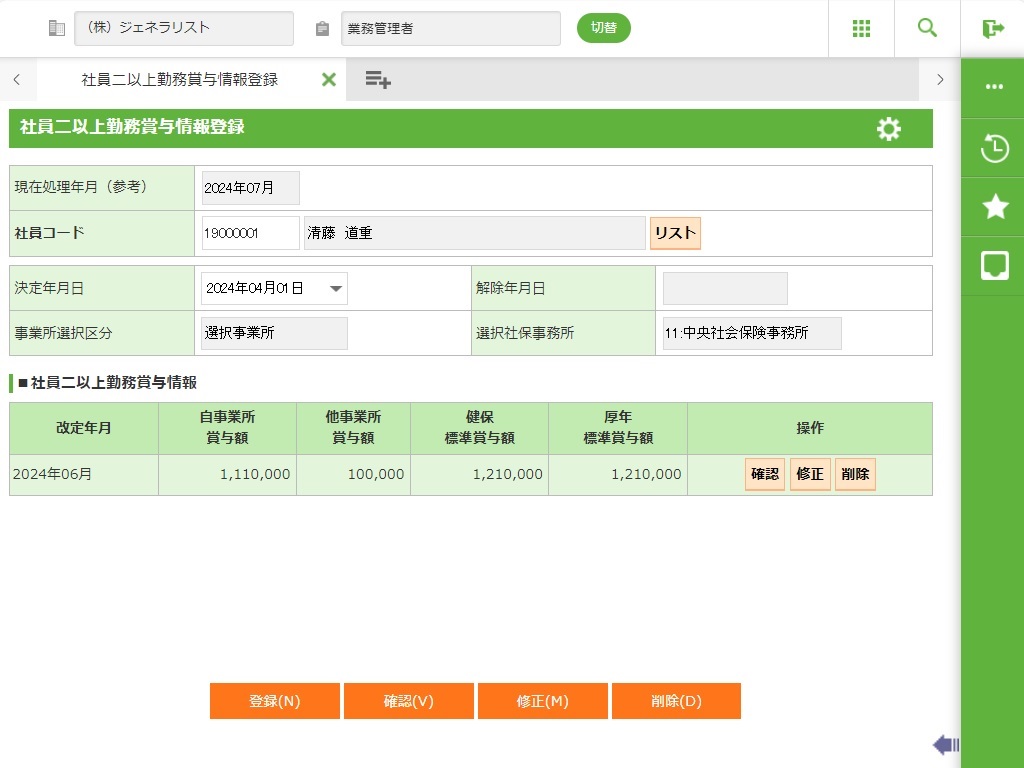Select the 社員二以上勤務賞与情報登録 tab
Screen dimensions: 1024x768
click(180, 80)
